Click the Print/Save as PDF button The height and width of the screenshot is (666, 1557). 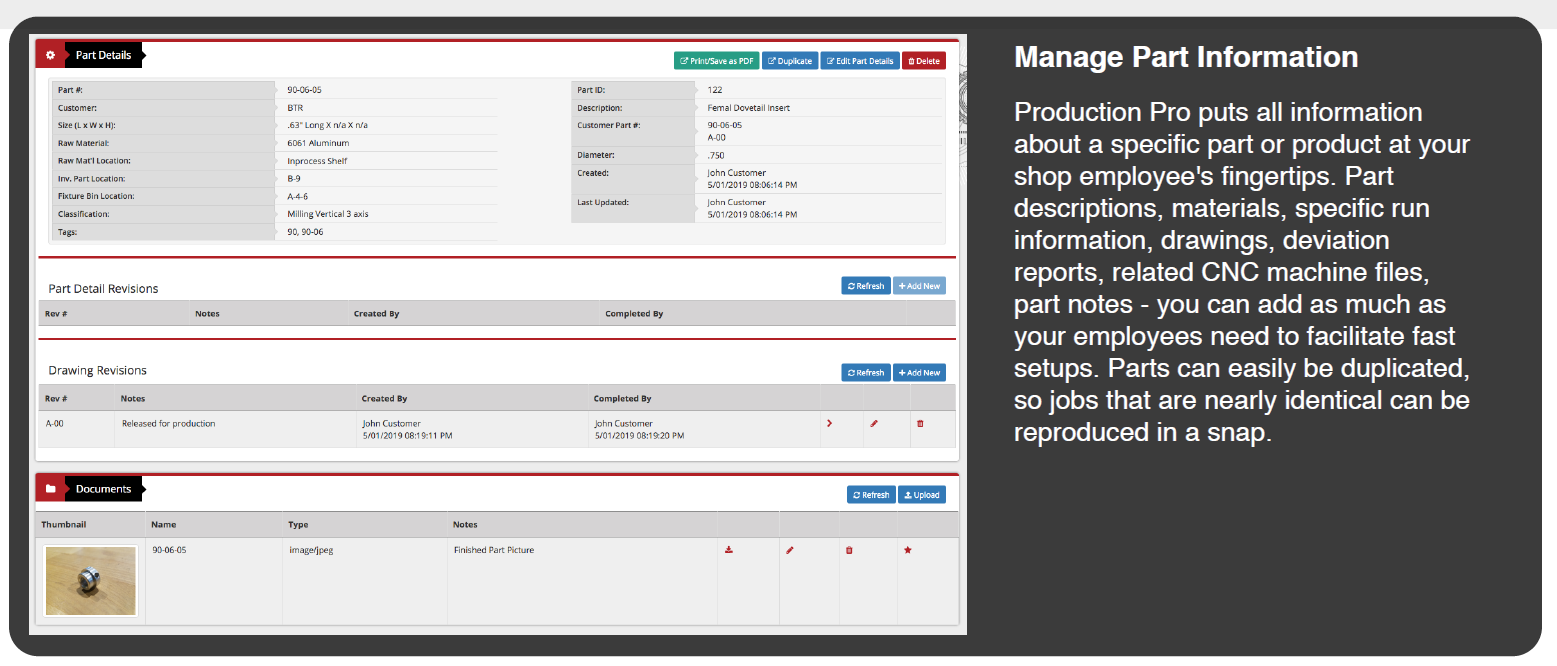click(x=716, y=61)
